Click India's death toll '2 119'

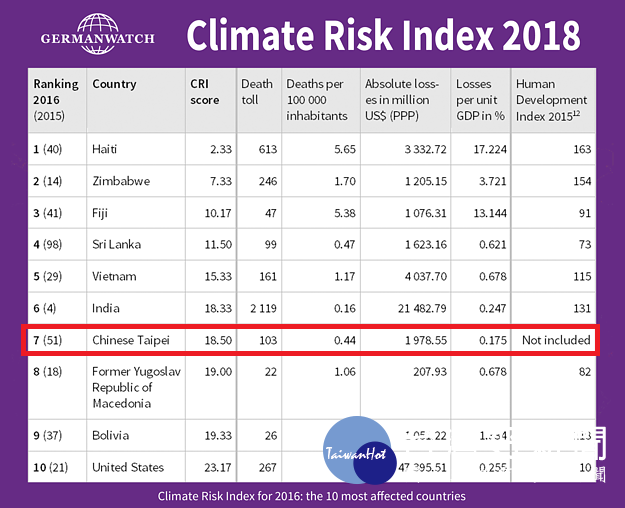coord(263,308)
